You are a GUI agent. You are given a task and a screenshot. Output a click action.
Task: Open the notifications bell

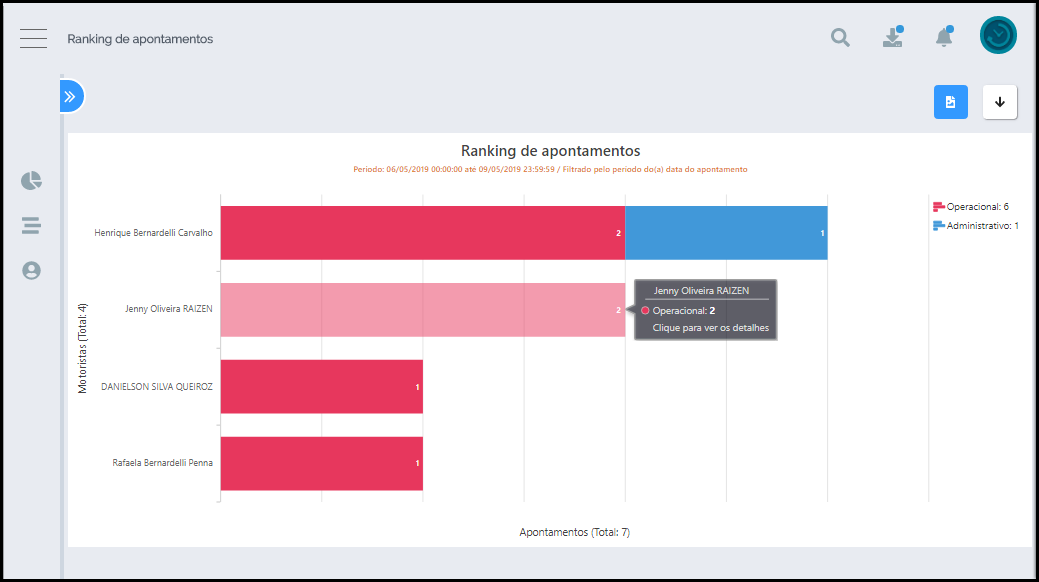coord(943,38)
